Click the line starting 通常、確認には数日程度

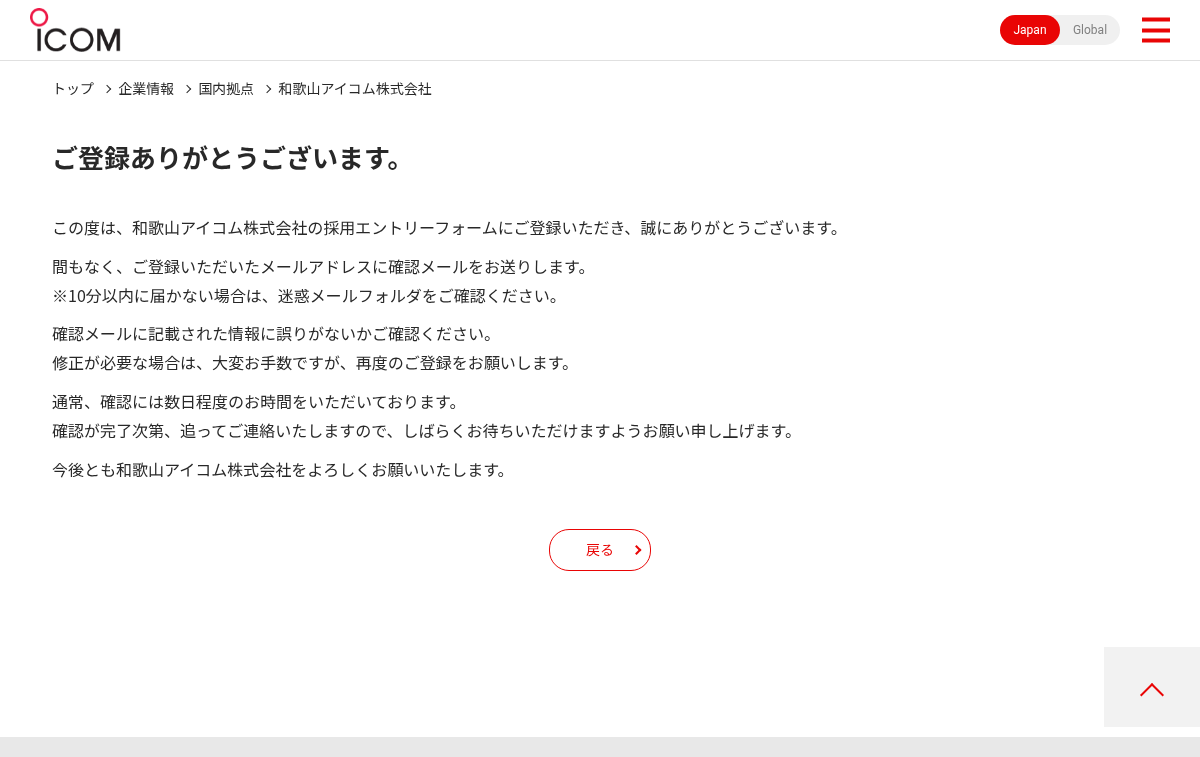[x=257, y=402]
